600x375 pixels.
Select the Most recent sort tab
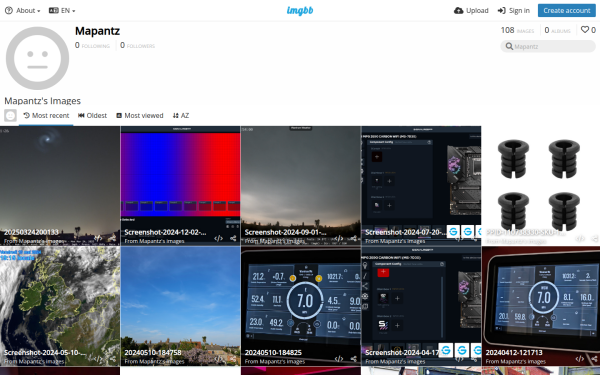(x=46, y=116)
